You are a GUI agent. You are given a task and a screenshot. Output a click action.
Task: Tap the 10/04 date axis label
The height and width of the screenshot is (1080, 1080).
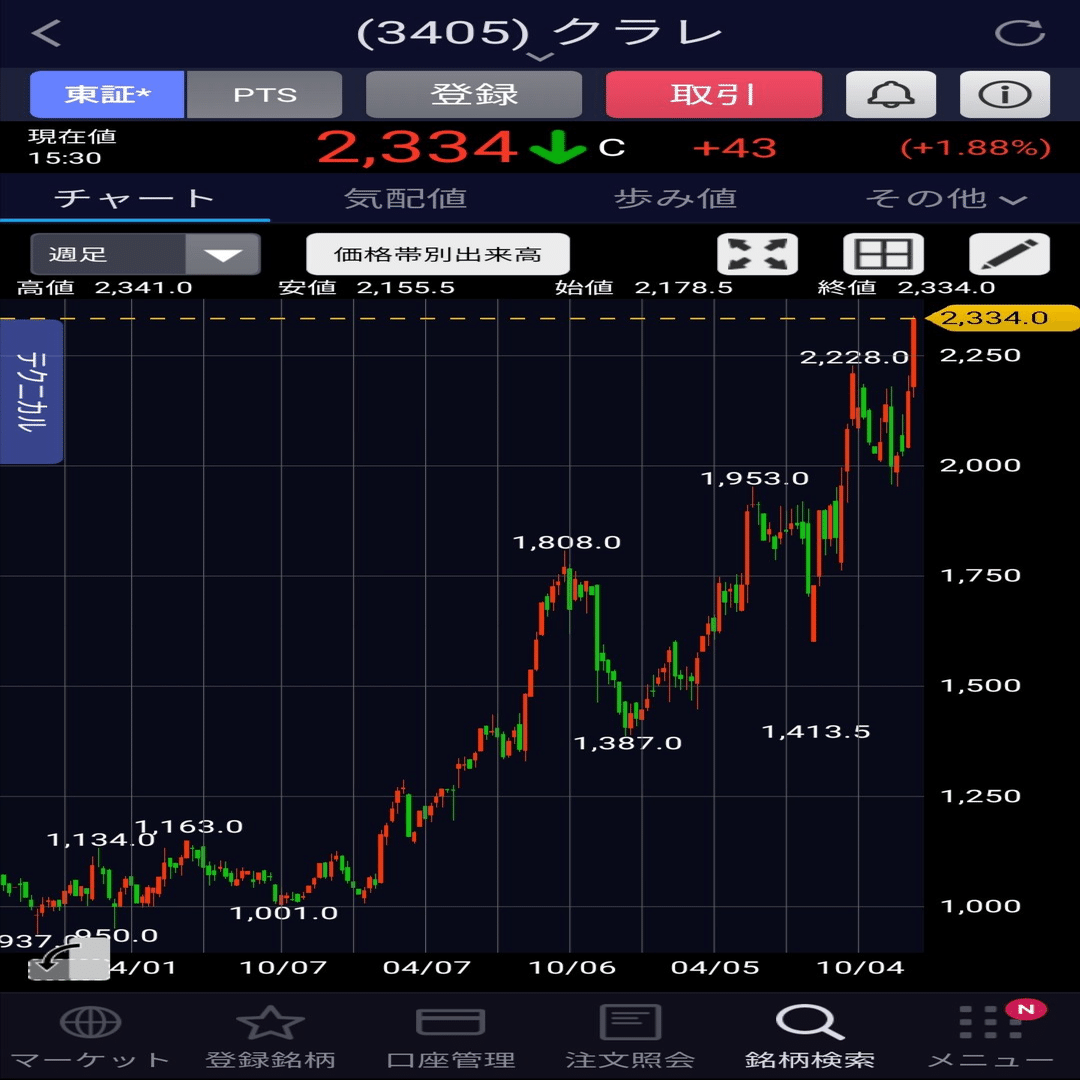860,968
